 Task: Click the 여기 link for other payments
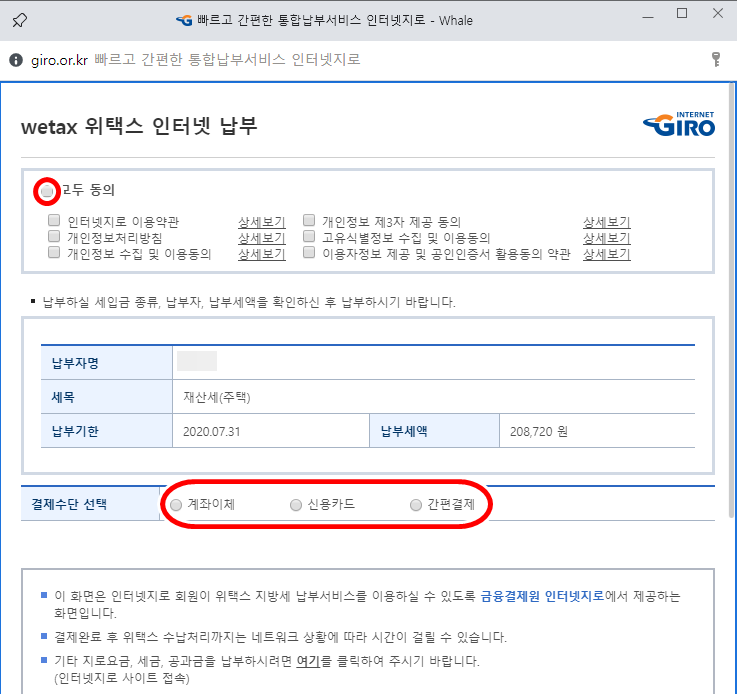[x=308, y=661]
